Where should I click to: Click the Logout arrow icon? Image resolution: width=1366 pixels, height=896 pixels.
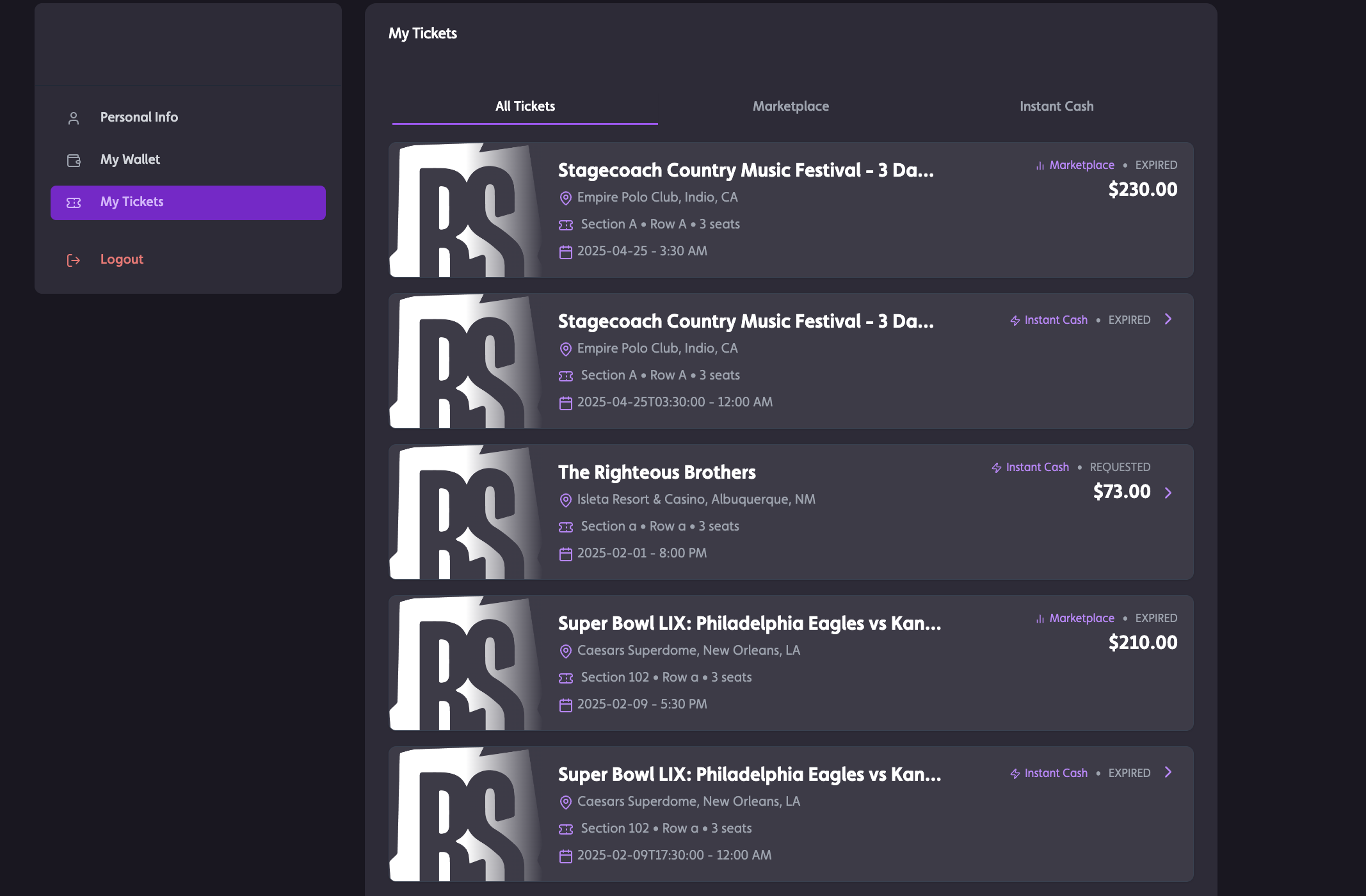74,260
